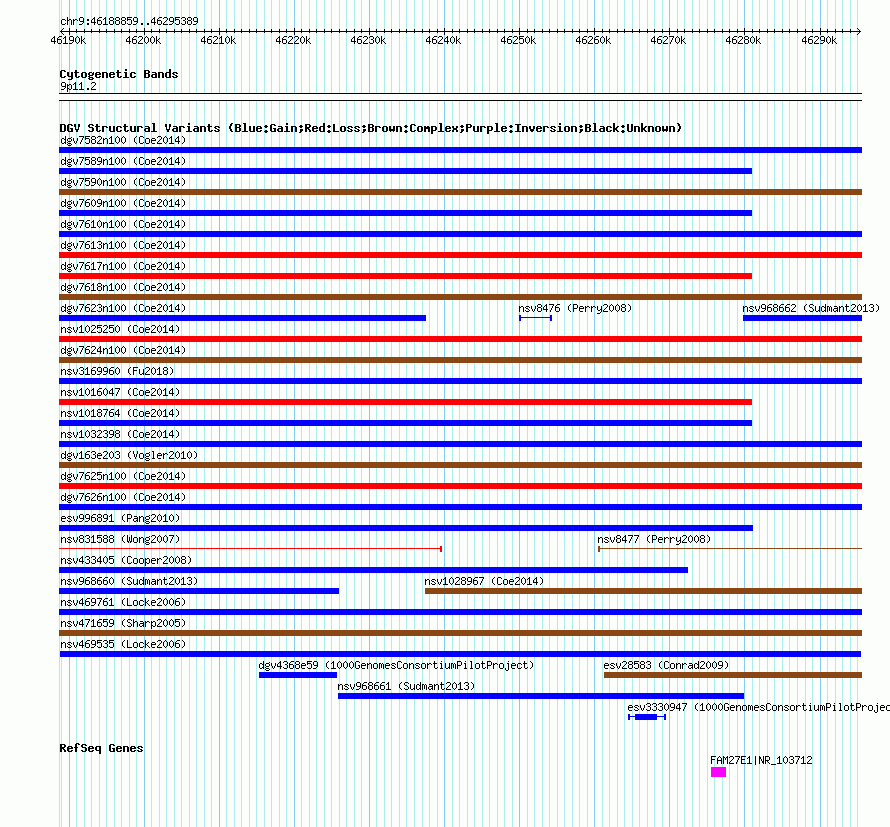Click the RefSeq Genes track title
Screen dimensions: 890x827
point(101,748)
